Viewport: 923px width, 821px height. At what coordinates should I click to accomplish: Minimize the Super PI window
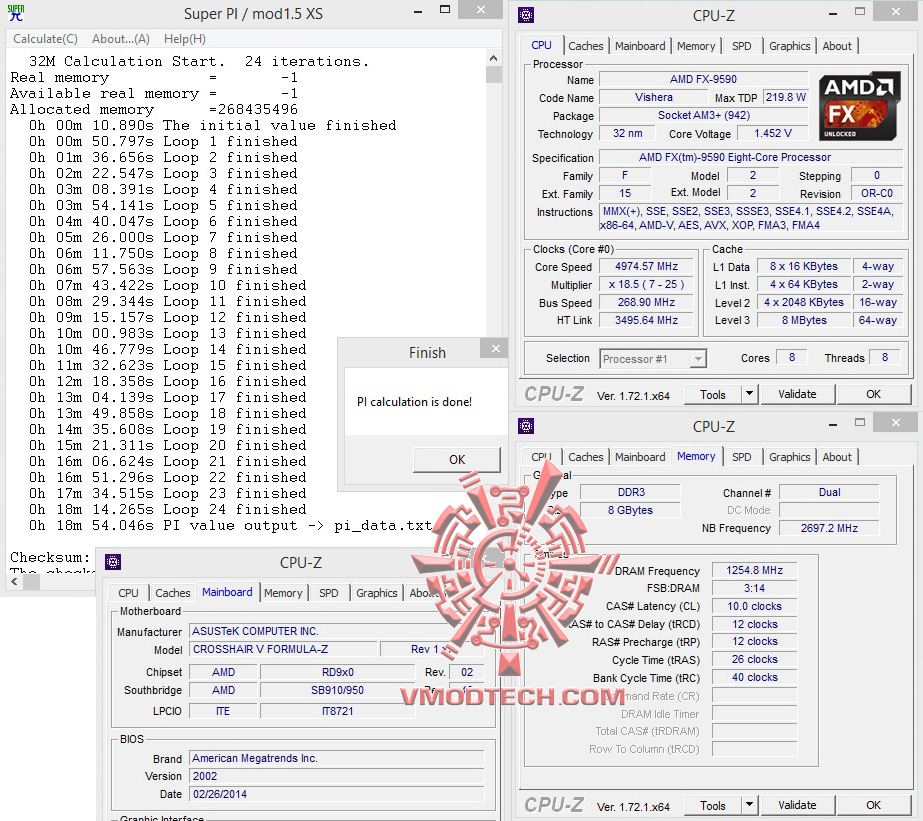click(x=418, y=12)
